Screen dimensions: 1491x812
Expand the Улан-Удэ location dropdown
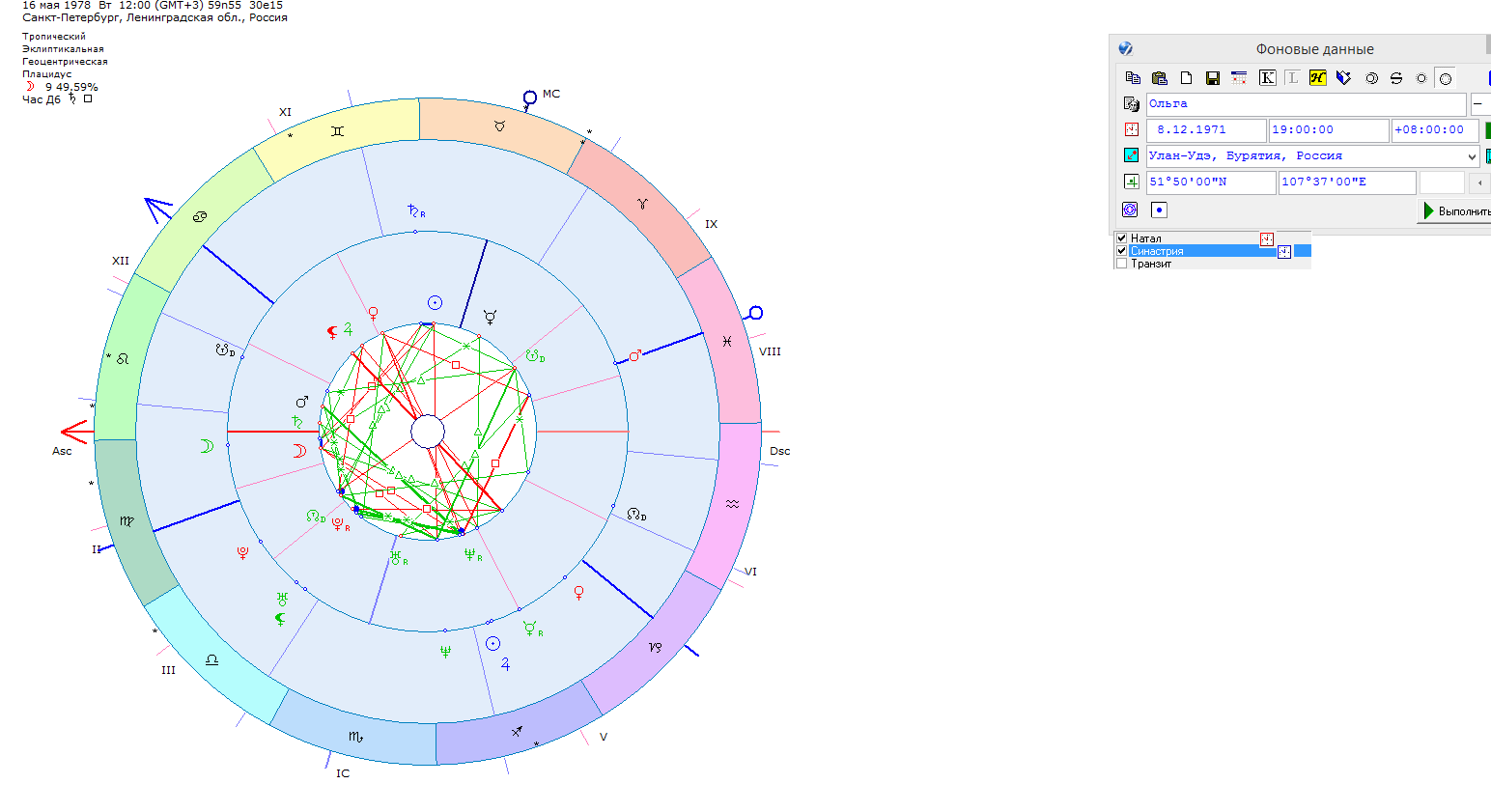(1472, 156)
